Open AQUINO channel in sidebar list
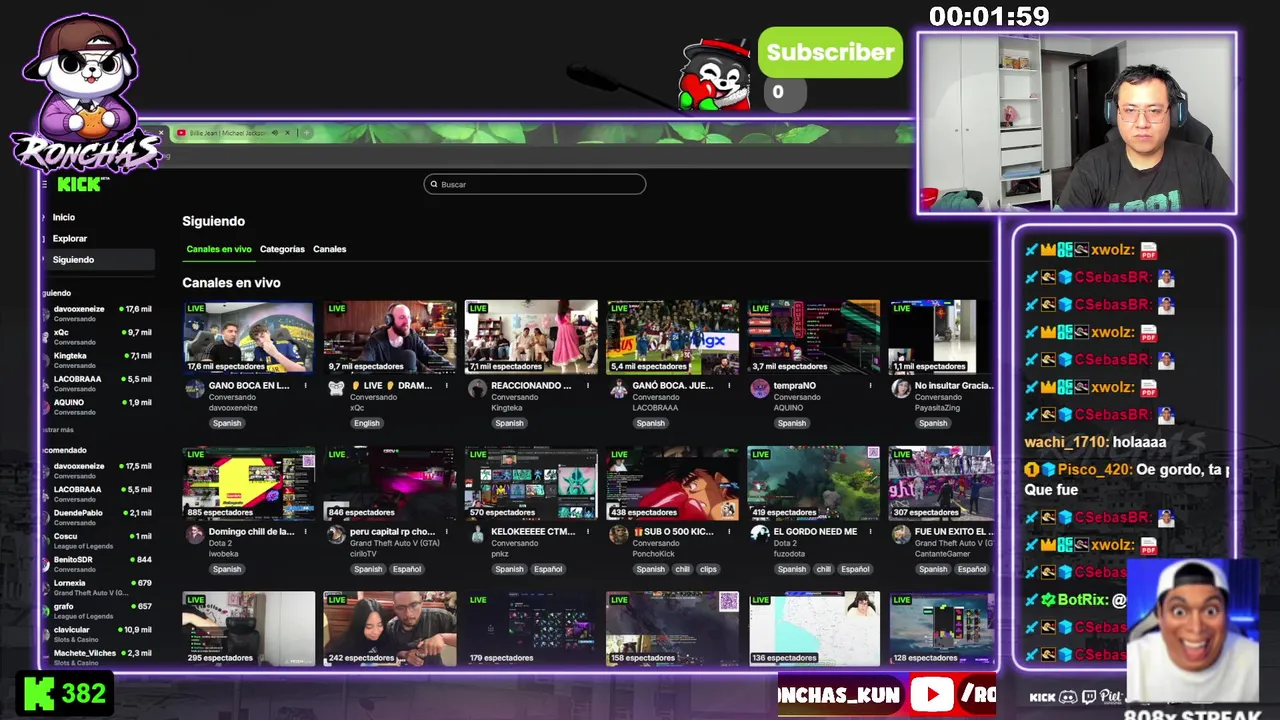 97,406
